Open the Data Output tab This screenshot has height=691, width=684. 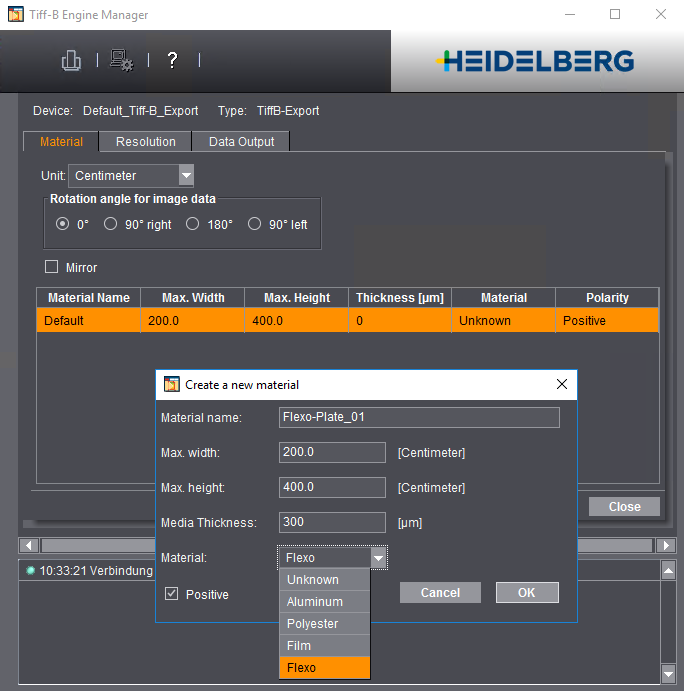coord(241,142)
